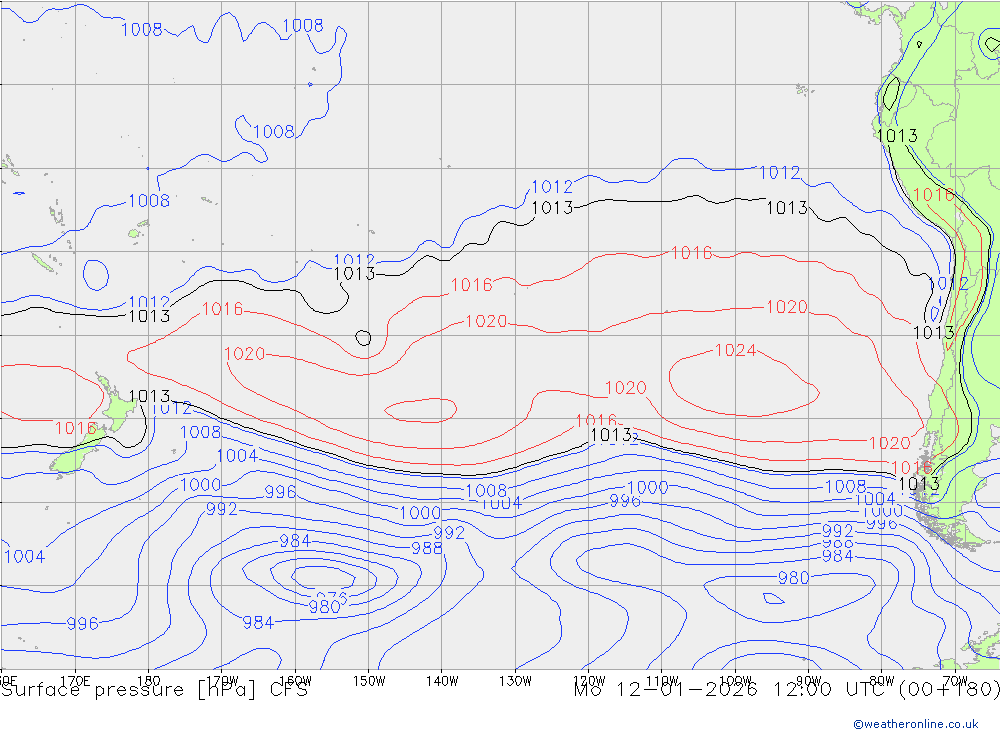This screenshot has width=1000, height=733.
Task: Click the 160W longitude axis label
Action: pos(295,681)
